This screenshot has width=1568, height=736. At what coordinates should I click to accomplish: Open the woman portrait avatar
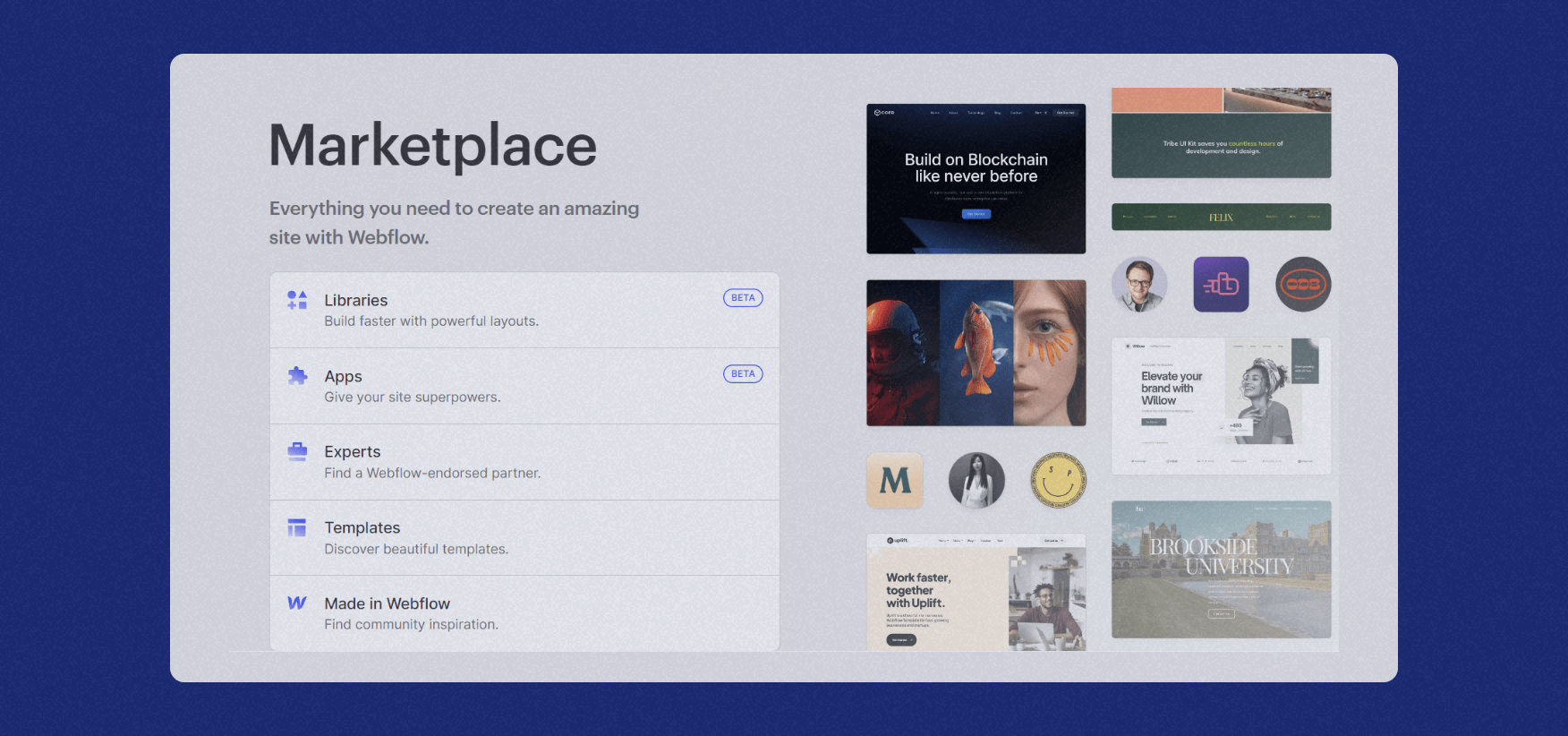(976, 481)
